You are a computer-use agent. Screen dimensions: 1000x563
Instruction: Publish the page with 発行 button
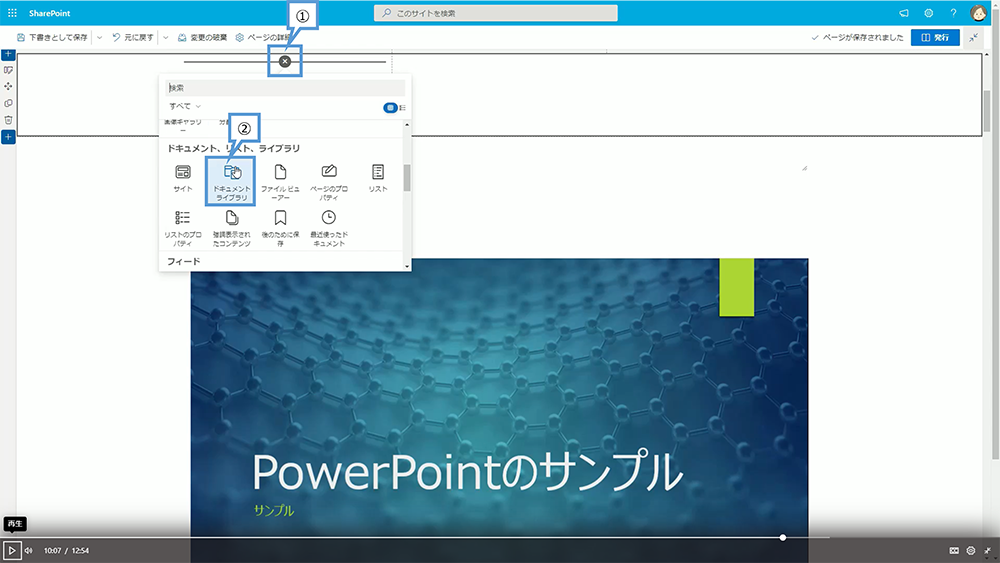point(935,38)
